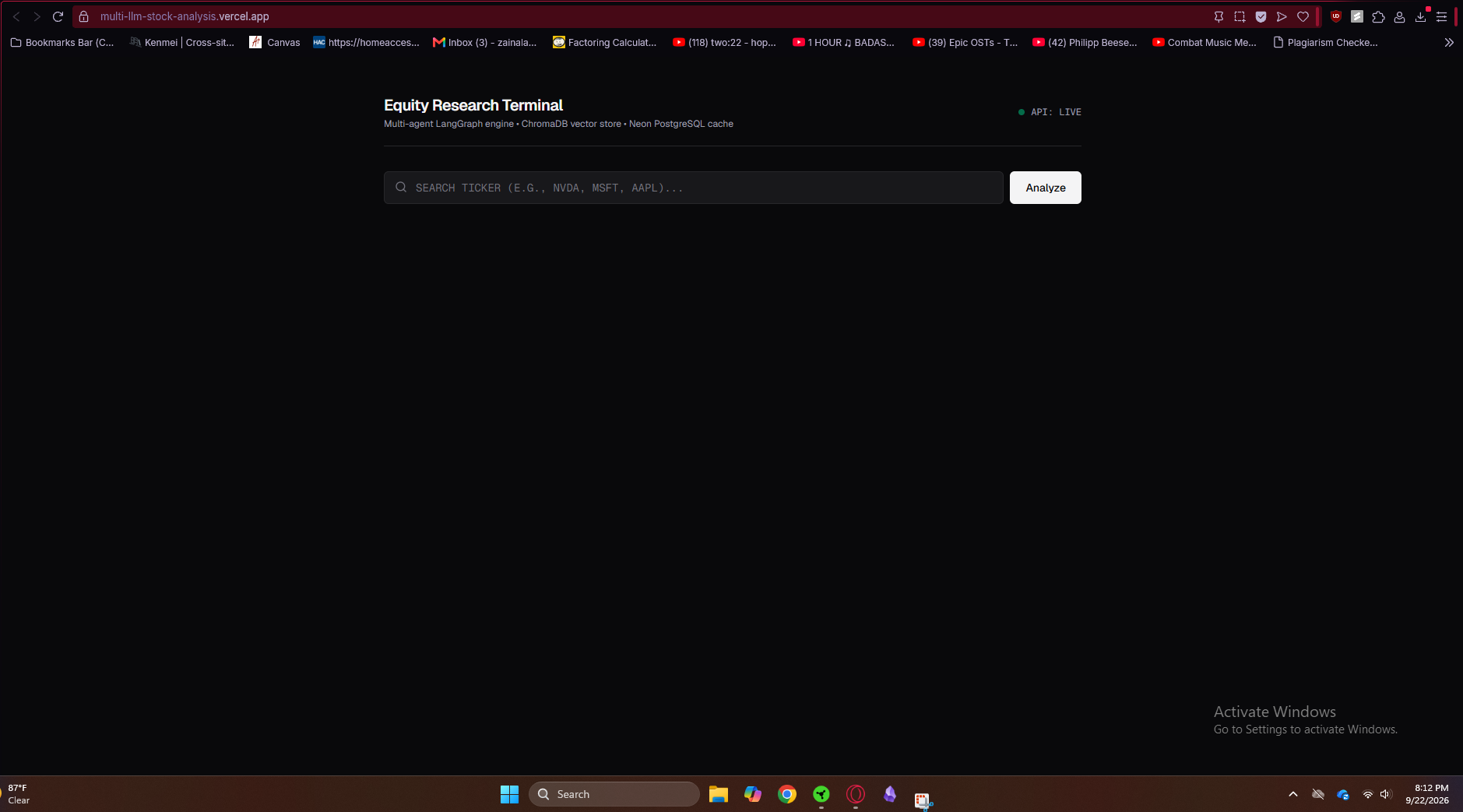Expand hidden bookmarks with double chevron
1463x812 pixels.
pos(1448,43)
